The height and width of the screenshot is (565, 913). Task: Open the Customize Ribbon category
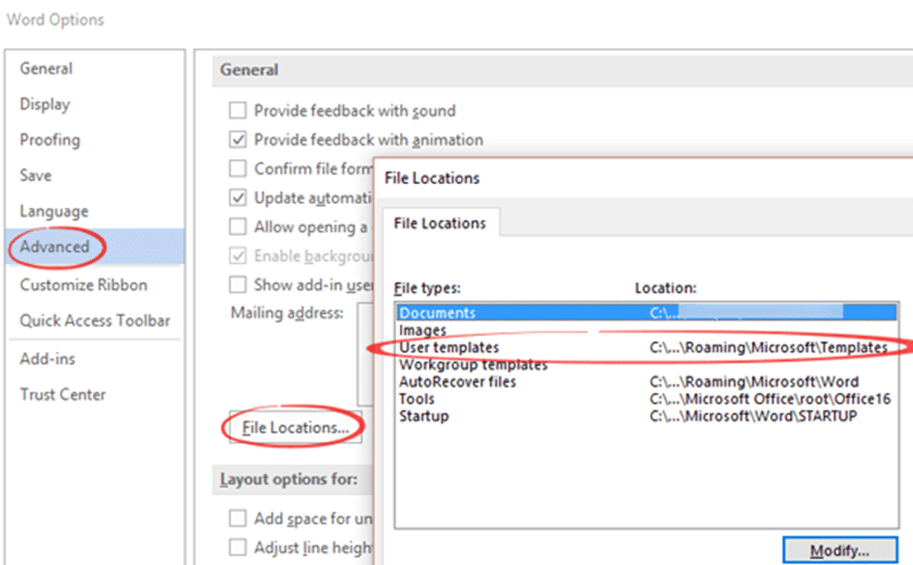tap(83, 285)
